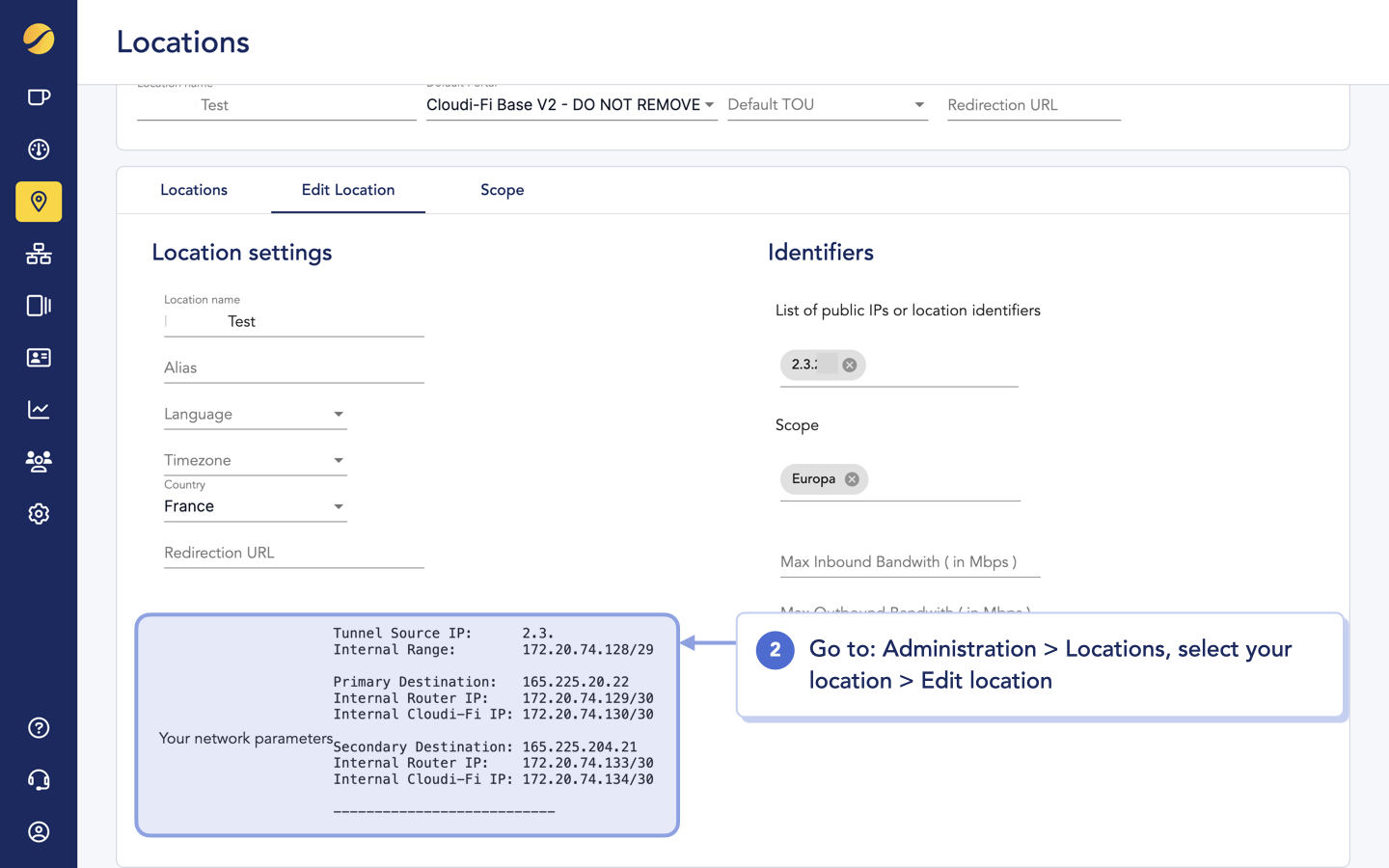This screenshot has height=868, width=1389.
Task: Open the dashboard gauge icon
Action: coord(39,149)
